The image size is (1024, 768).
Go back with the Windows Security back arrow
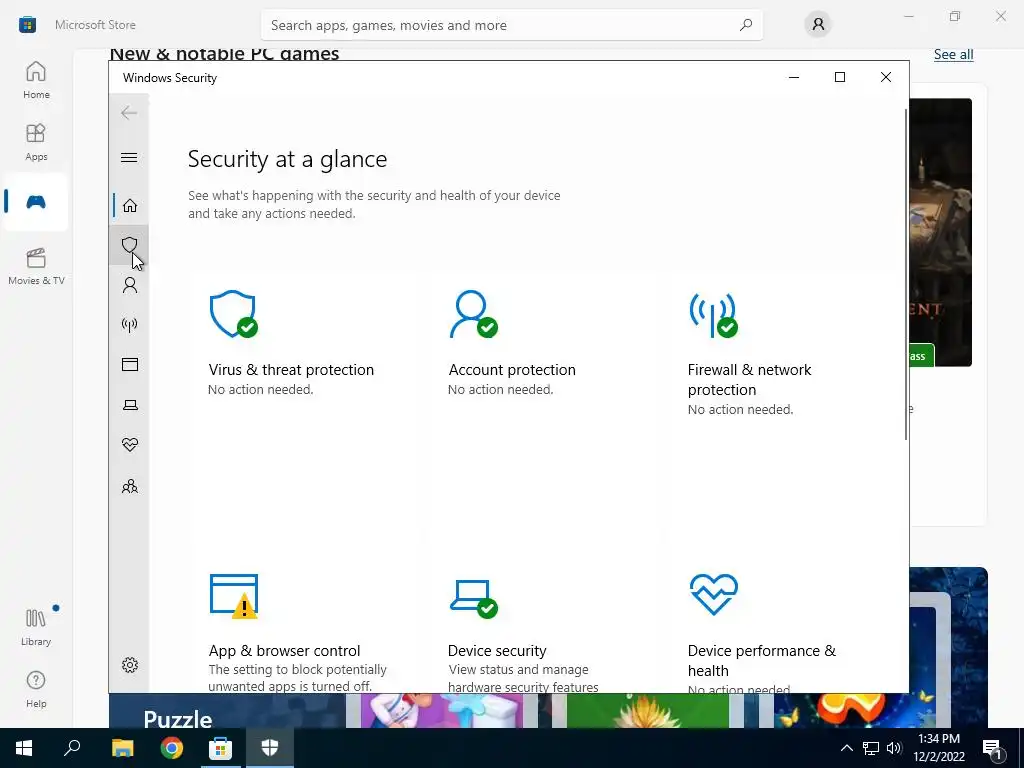129,113
